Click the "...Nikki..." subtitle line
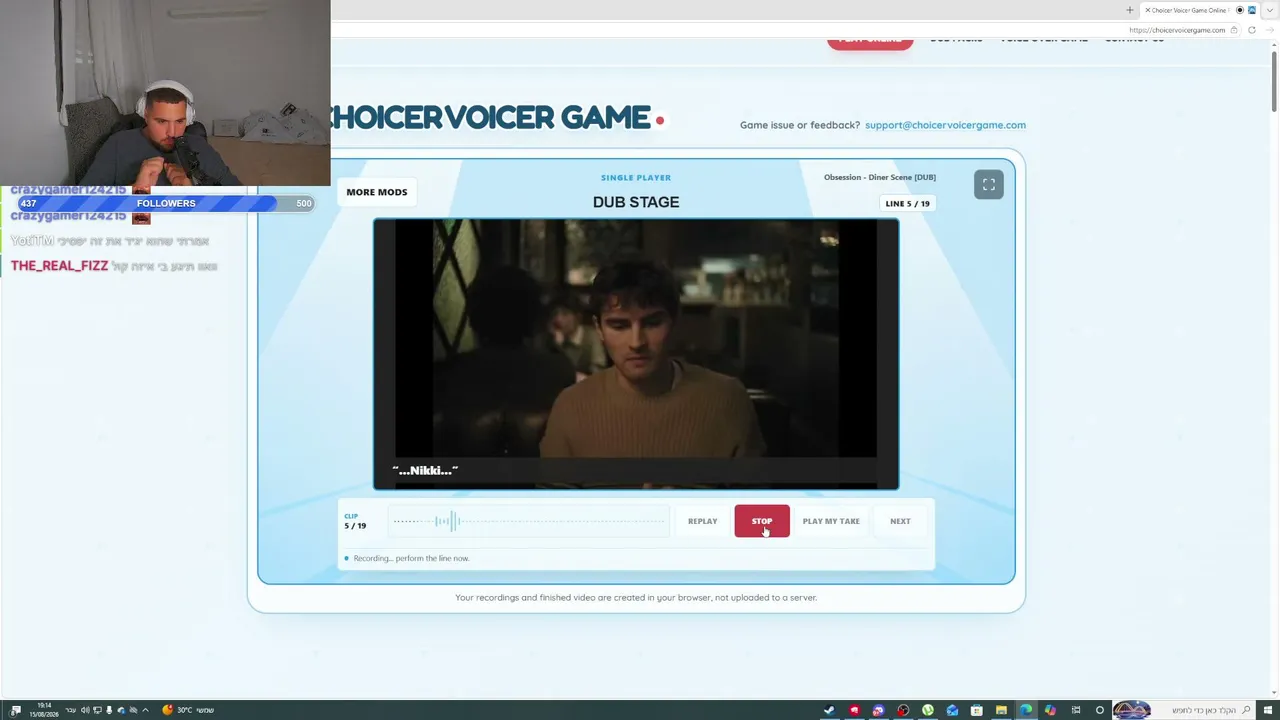 click(x=425, y=470)
